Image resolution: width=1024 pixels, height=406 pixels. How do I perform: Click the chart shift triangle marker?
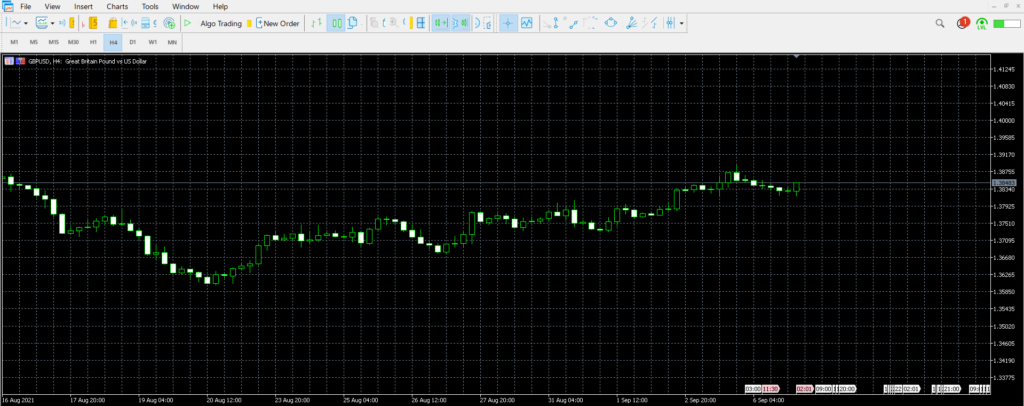tap(796, 57)
